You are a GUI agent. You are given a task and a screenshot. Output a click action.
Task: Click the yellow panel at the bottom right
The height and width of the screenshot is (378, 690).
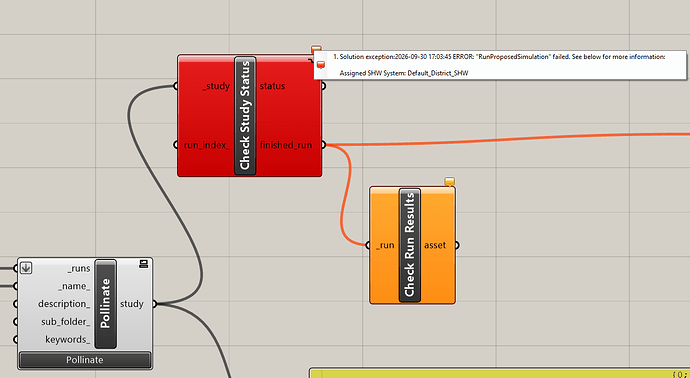(x=499, y=373)
